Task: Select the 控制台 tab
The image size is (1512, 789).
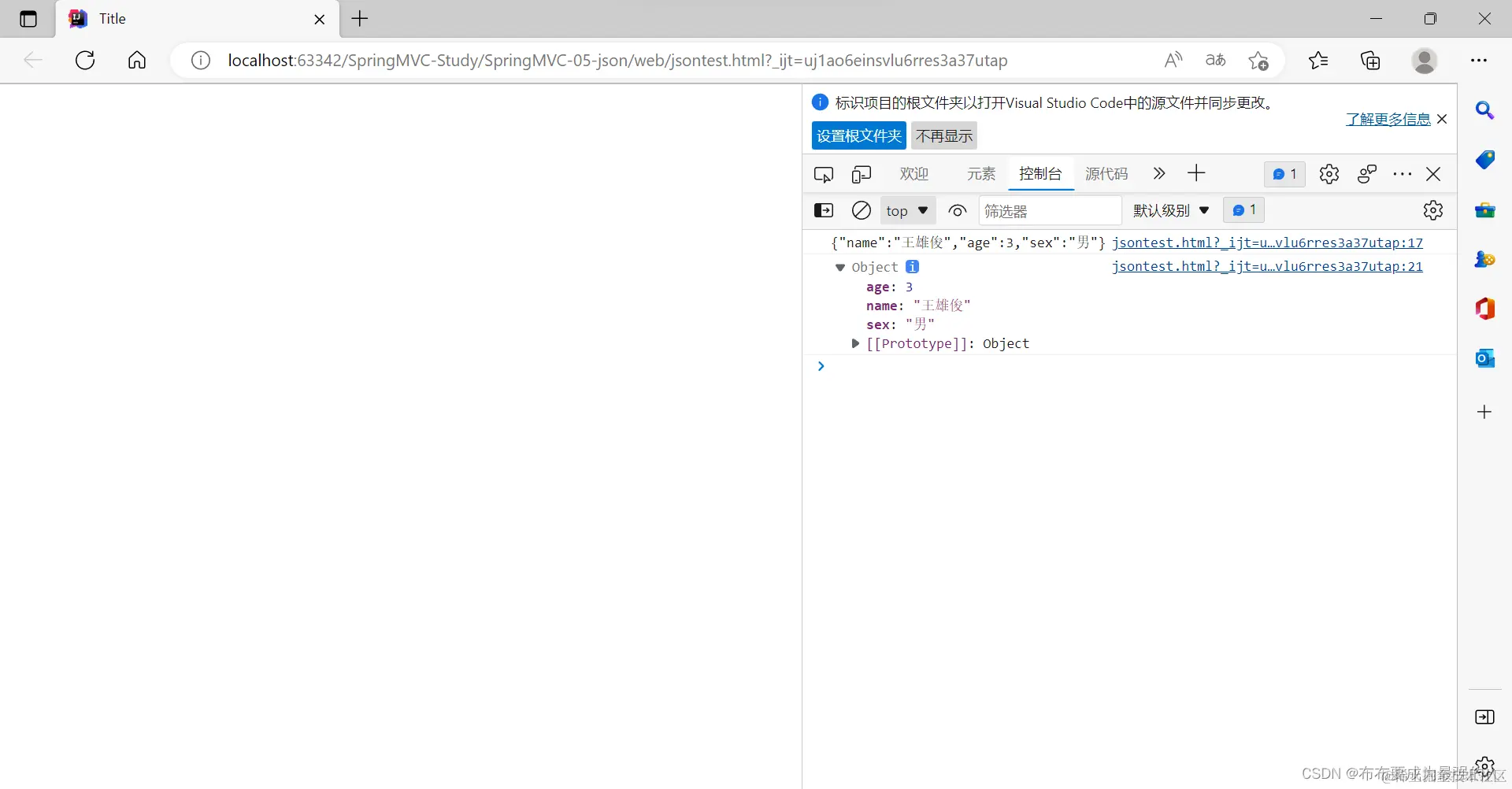Action: point(1041,173)
